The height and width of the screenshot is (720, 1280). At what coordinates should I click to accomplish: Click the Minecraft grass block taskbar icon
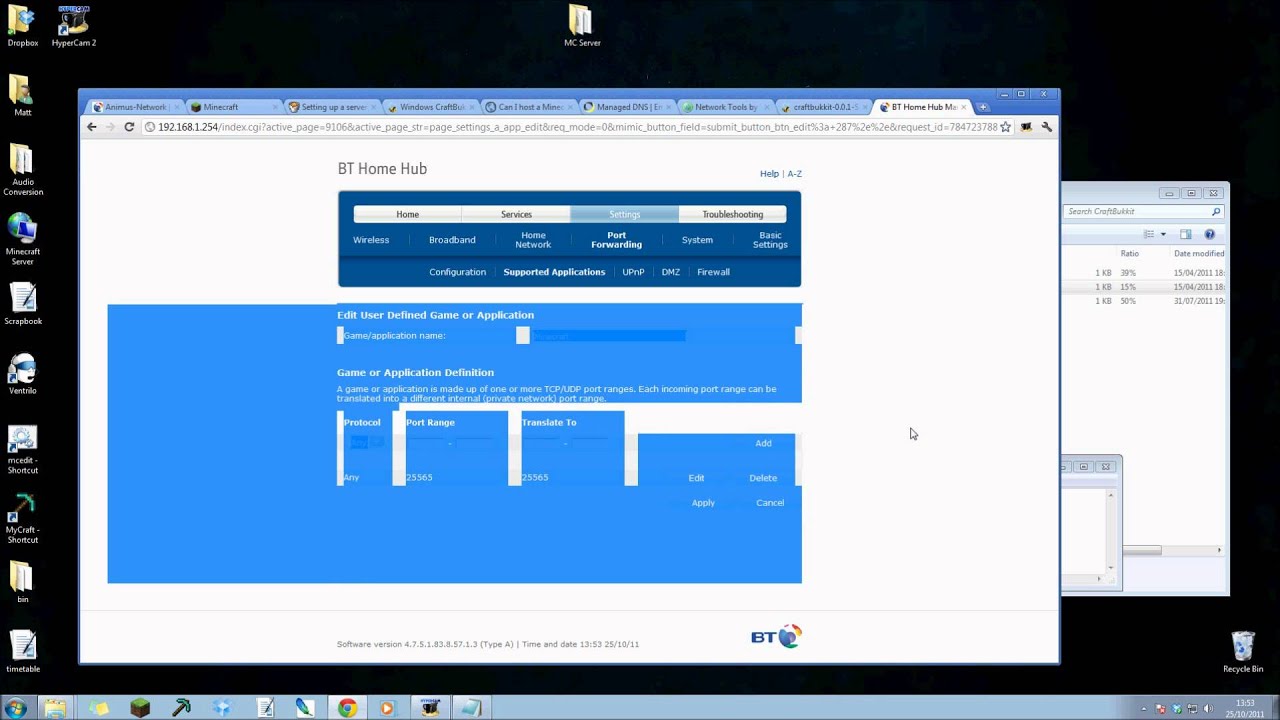pos(140,708)
